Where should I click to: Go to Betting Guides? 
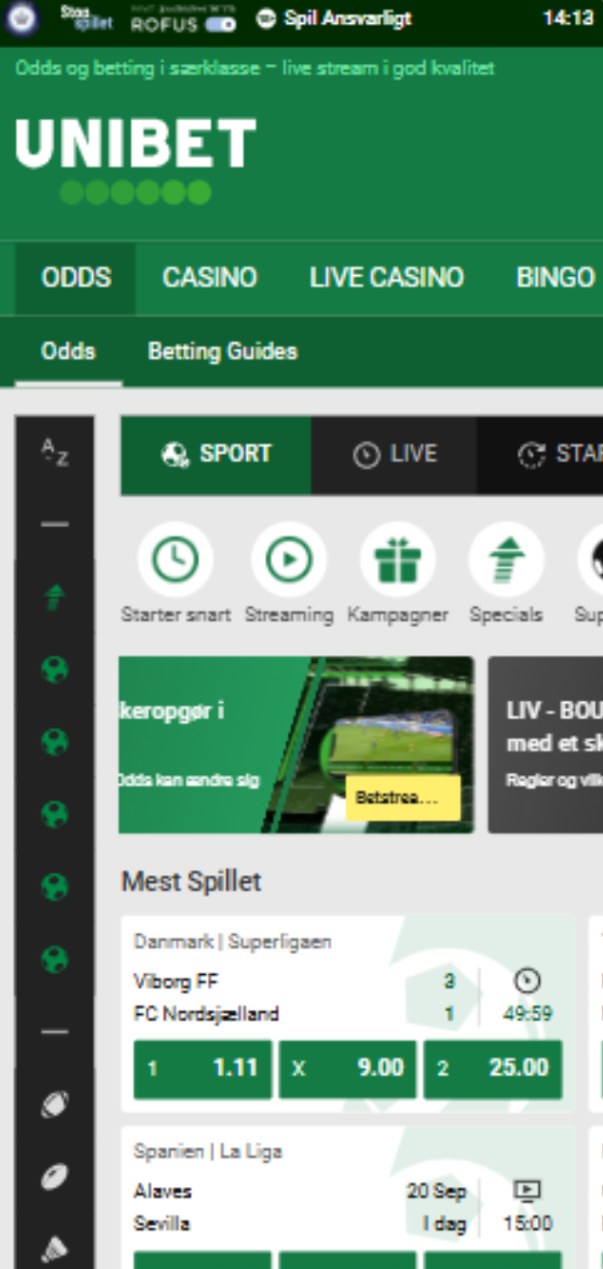click(222, 351)
